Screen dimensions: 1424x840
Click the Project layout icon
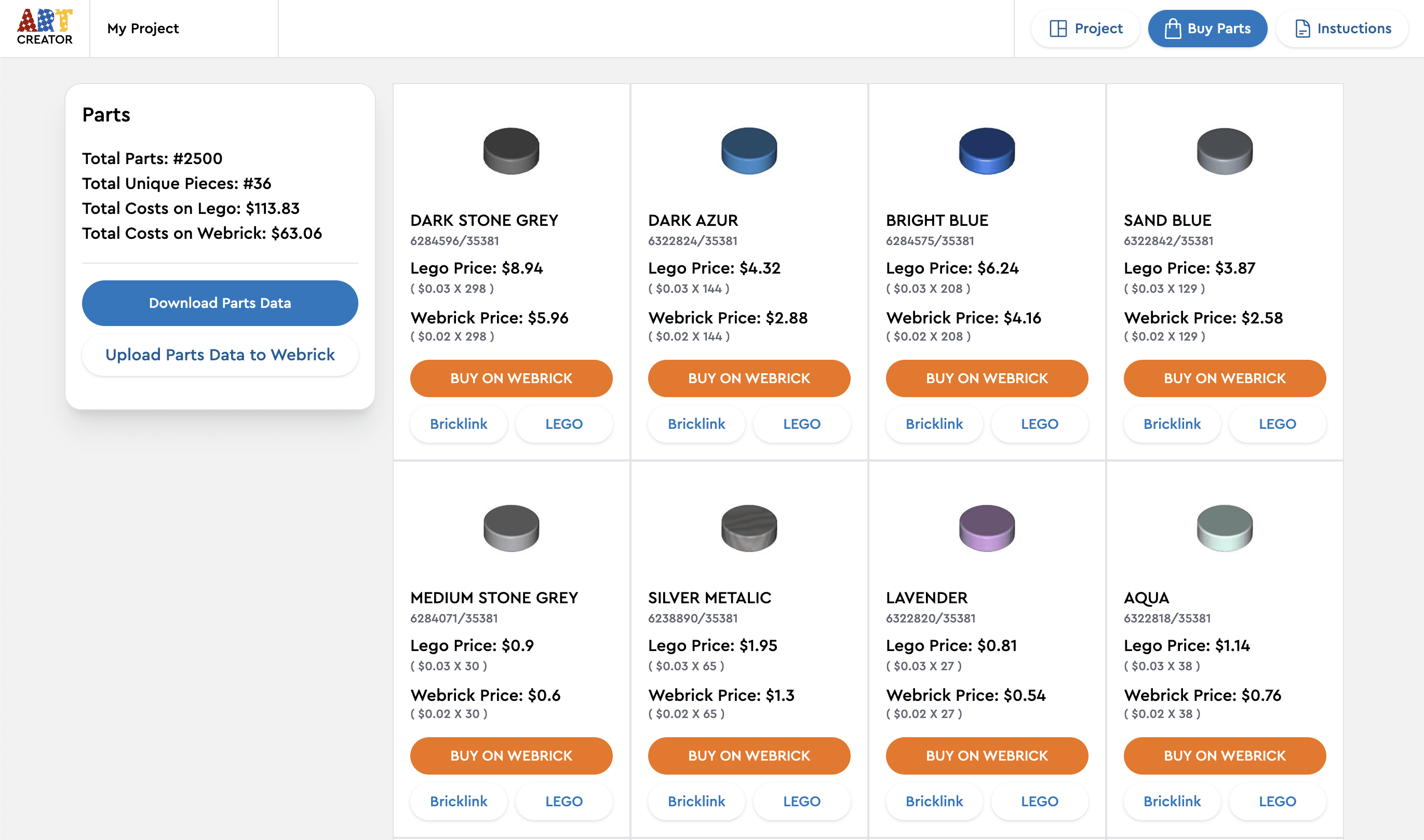point(1058,29)
